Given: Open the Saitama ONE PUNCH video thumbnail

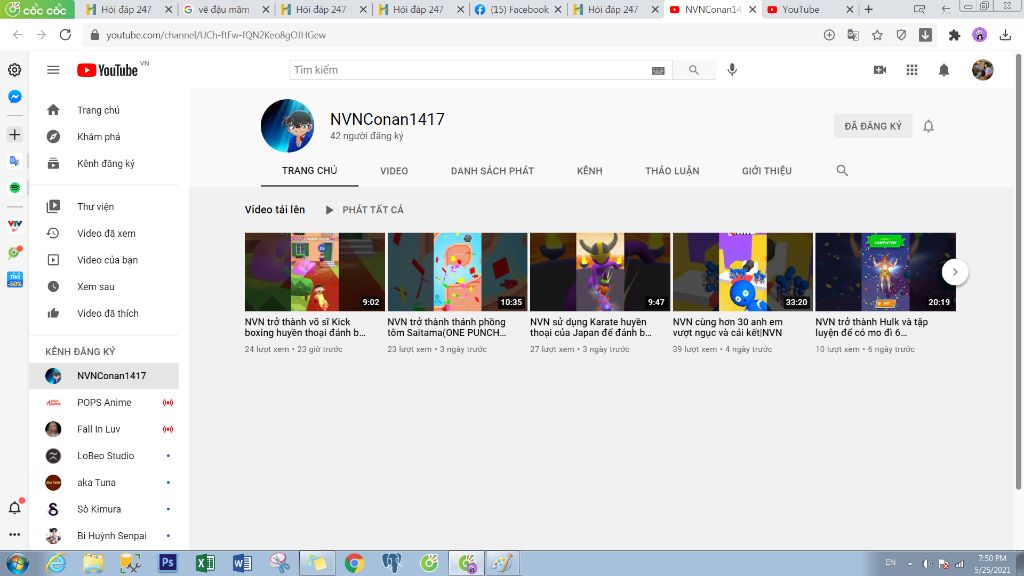Looking at the screenshot, I should click(x=457, y=272).
